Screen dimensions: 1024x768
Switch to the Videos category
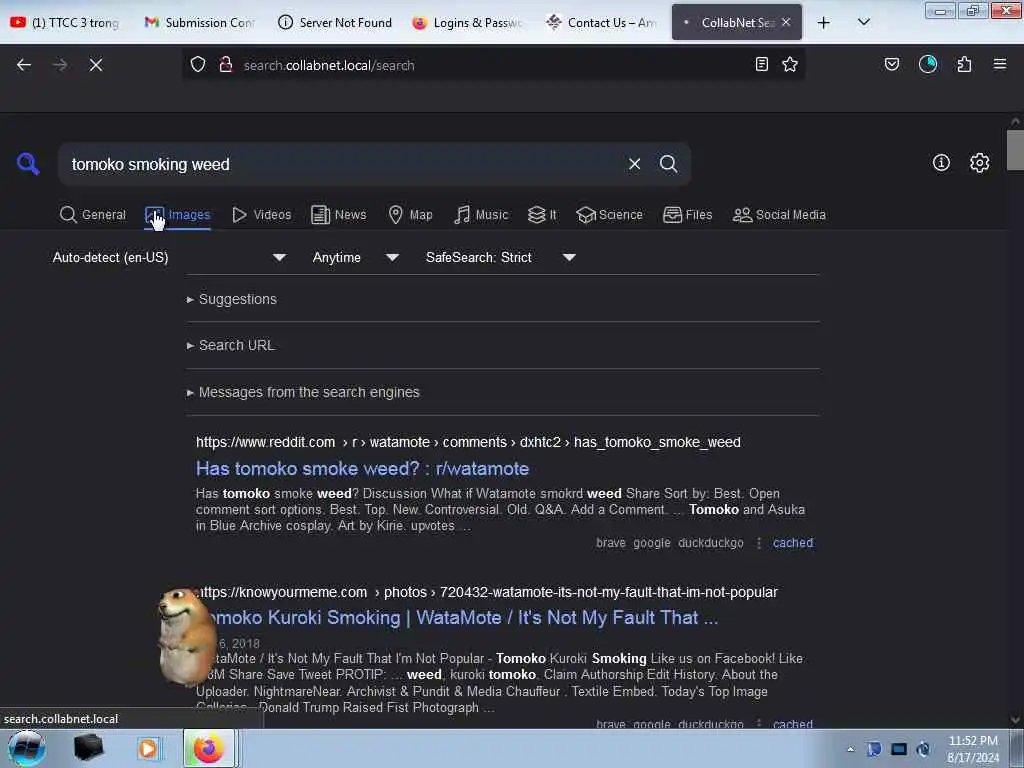click(x=262, y=215)
